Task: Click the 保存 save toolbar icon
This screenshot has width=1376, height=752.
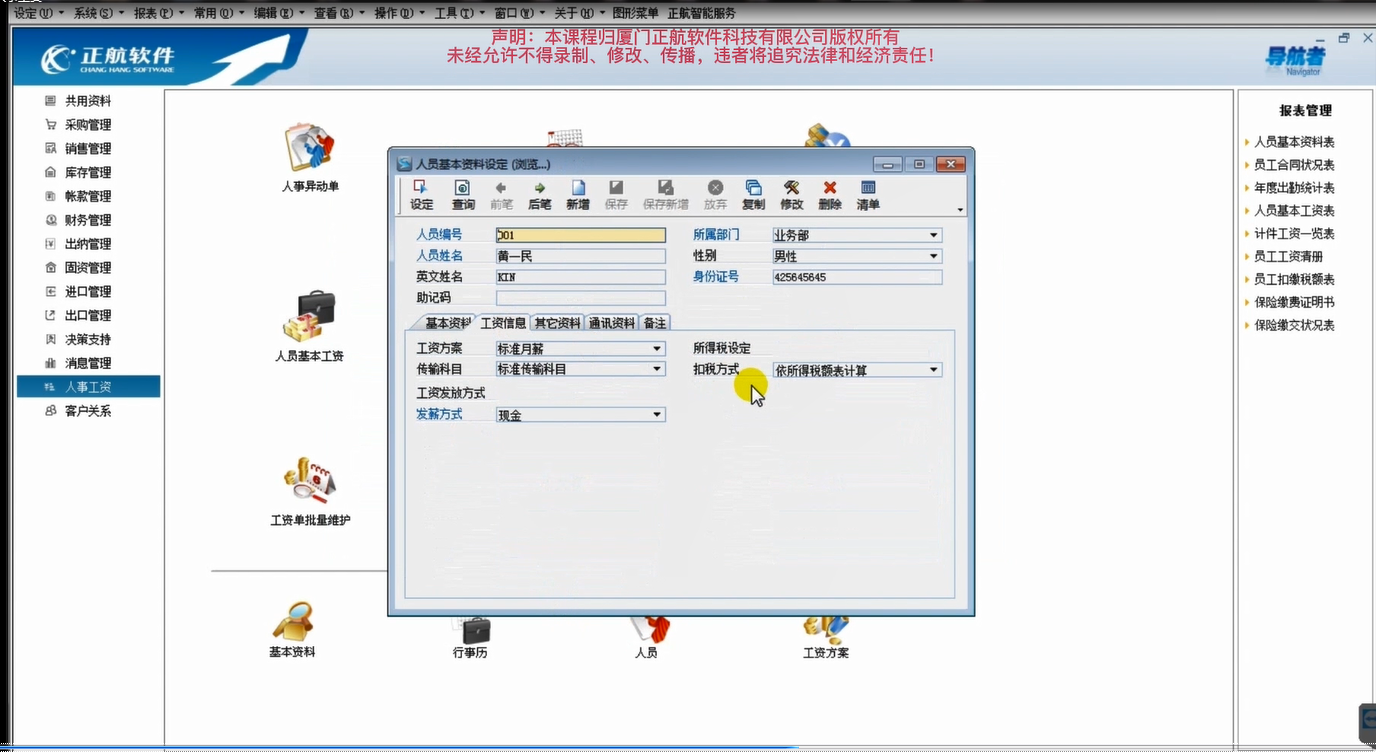Action: click(x=616, y=195)
